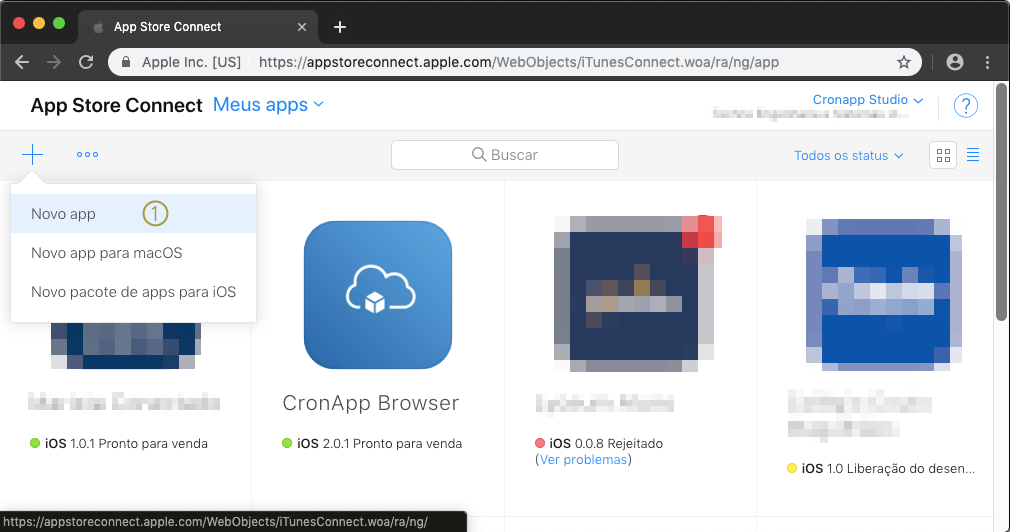Go back in browser history

pyautogui.click(x=22, y=62)
